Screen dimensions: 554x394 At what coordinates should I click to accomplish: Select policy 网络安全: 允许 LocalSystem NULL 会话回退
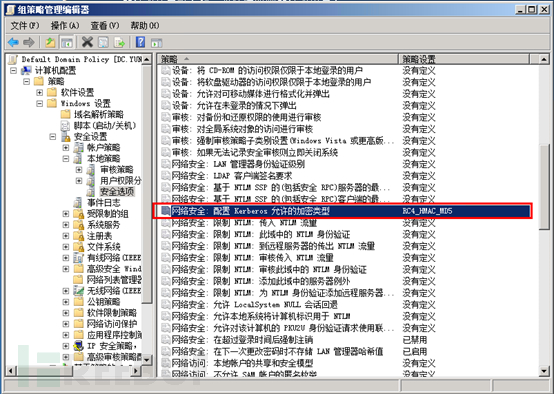(x=254, y=304)
